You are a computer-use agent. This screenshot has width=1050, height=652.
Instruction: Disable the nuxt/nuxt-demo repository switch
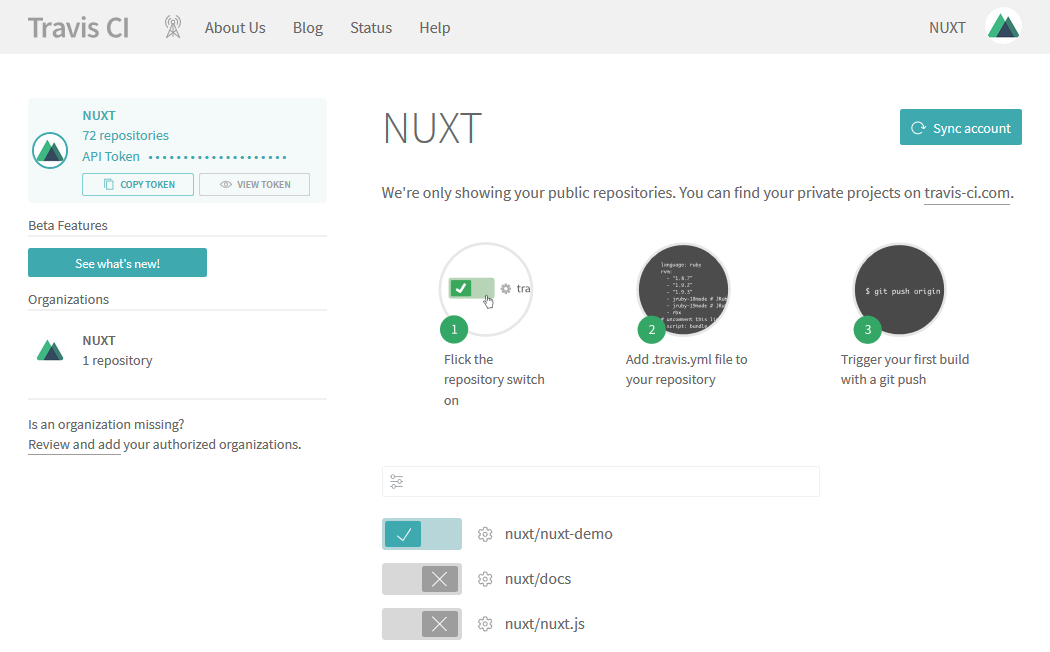[x=421, y=534]
